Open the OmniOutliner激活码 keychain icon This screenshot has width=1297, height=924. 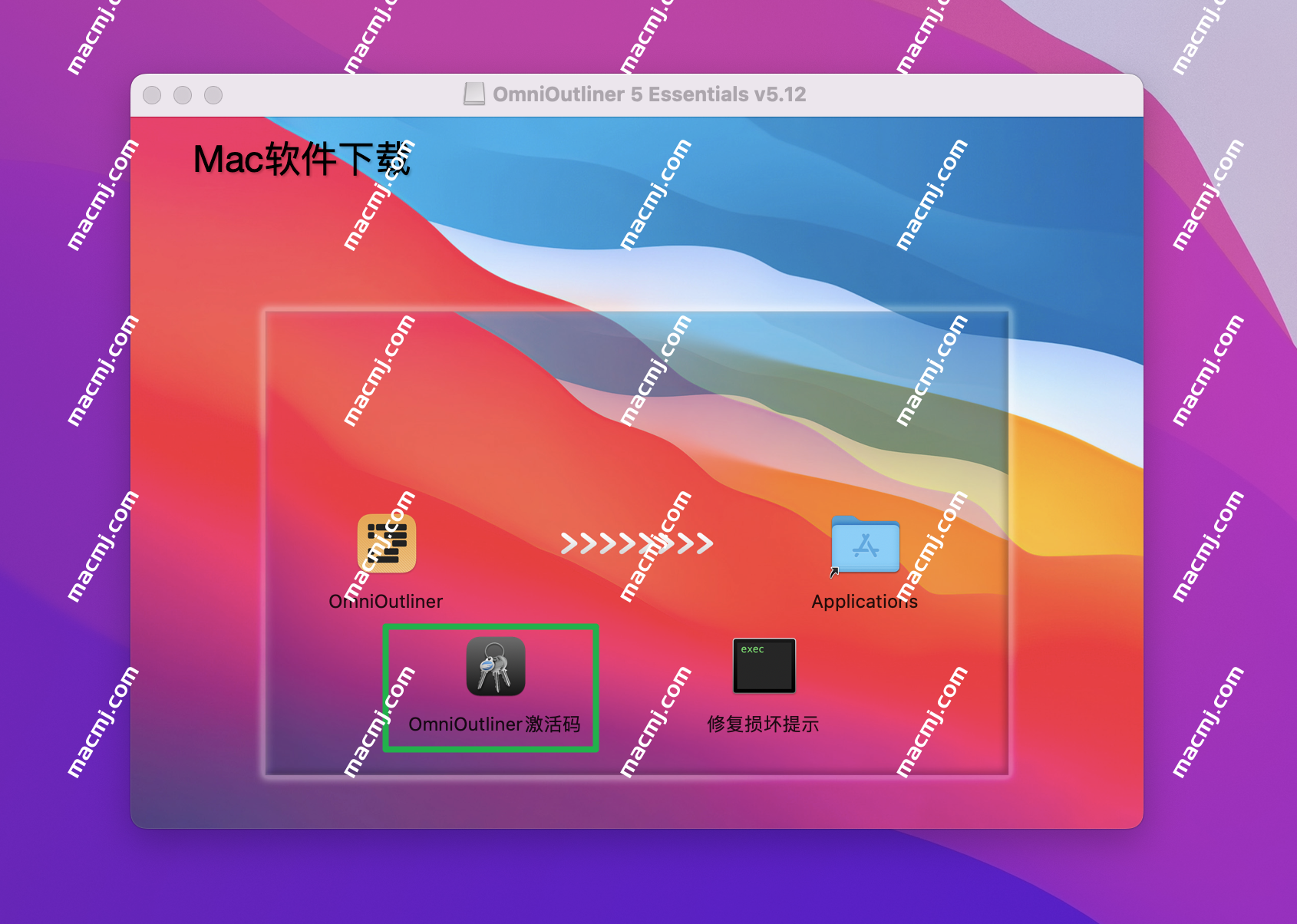tap(496, 666)
